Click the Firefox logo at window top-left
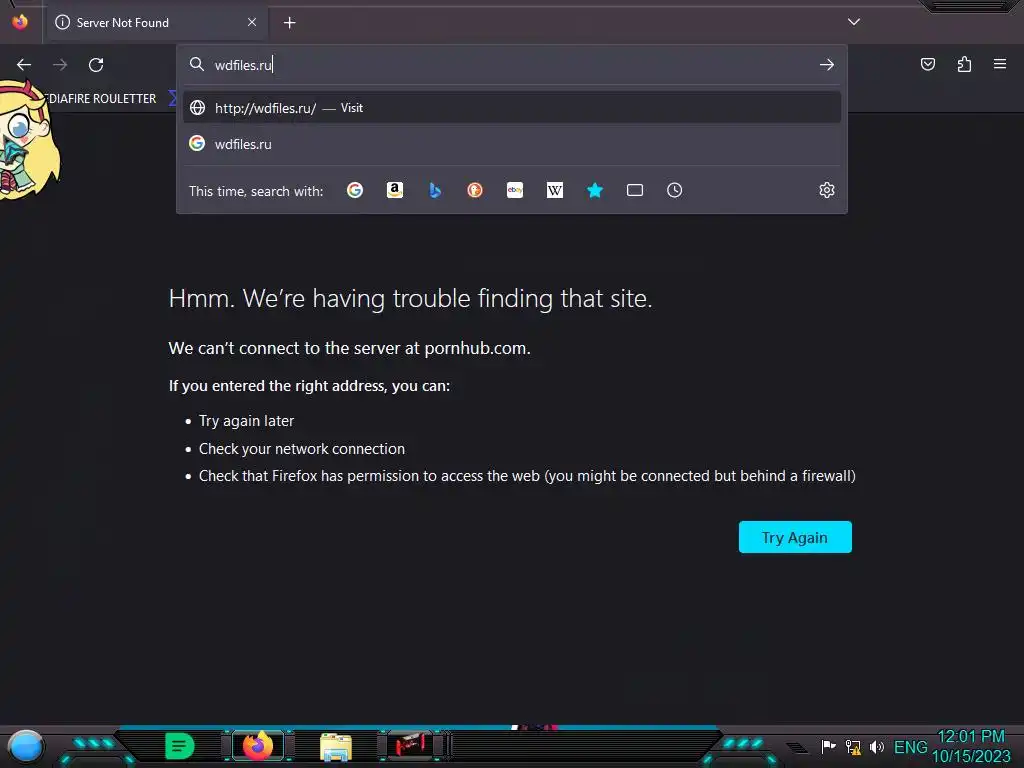The image size is (1024, 768). 20,22
